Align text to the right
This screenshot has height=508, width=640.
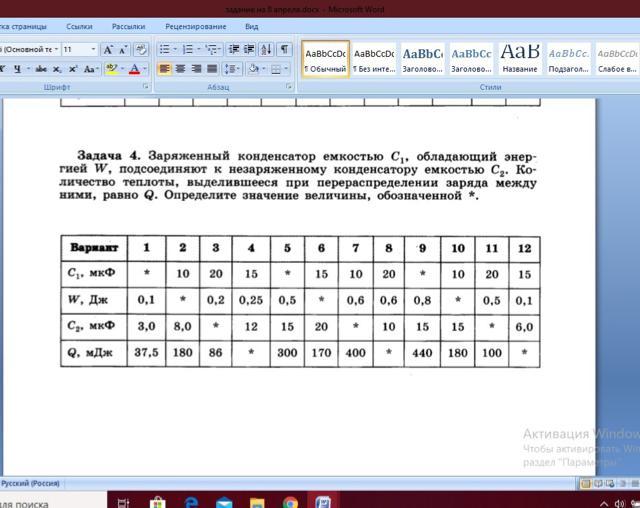coord(196,69)
